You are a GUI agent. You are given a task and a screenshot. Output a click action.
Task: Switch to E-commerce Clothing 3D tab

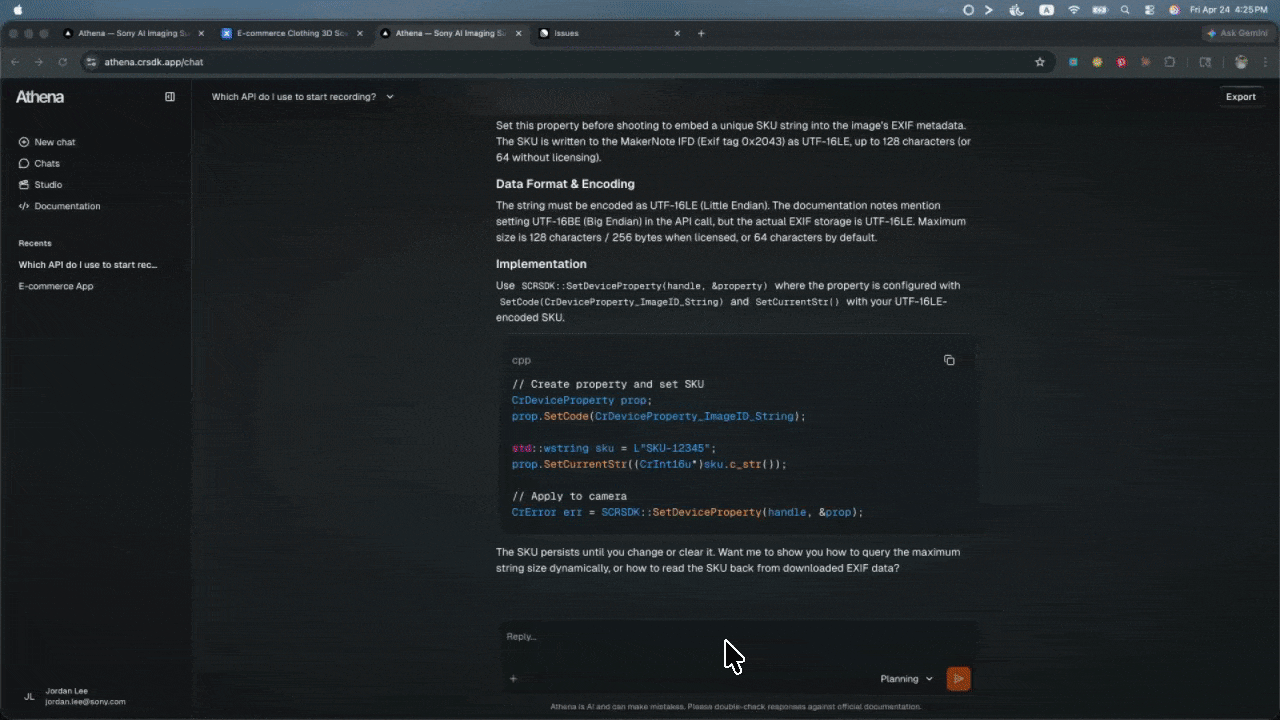tap(292, 33)
